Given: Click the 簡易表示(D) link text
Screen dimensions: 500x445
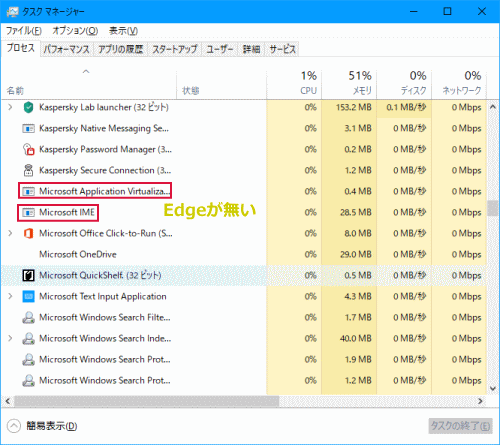Looking at the screenshot, I should click(52, 426).
